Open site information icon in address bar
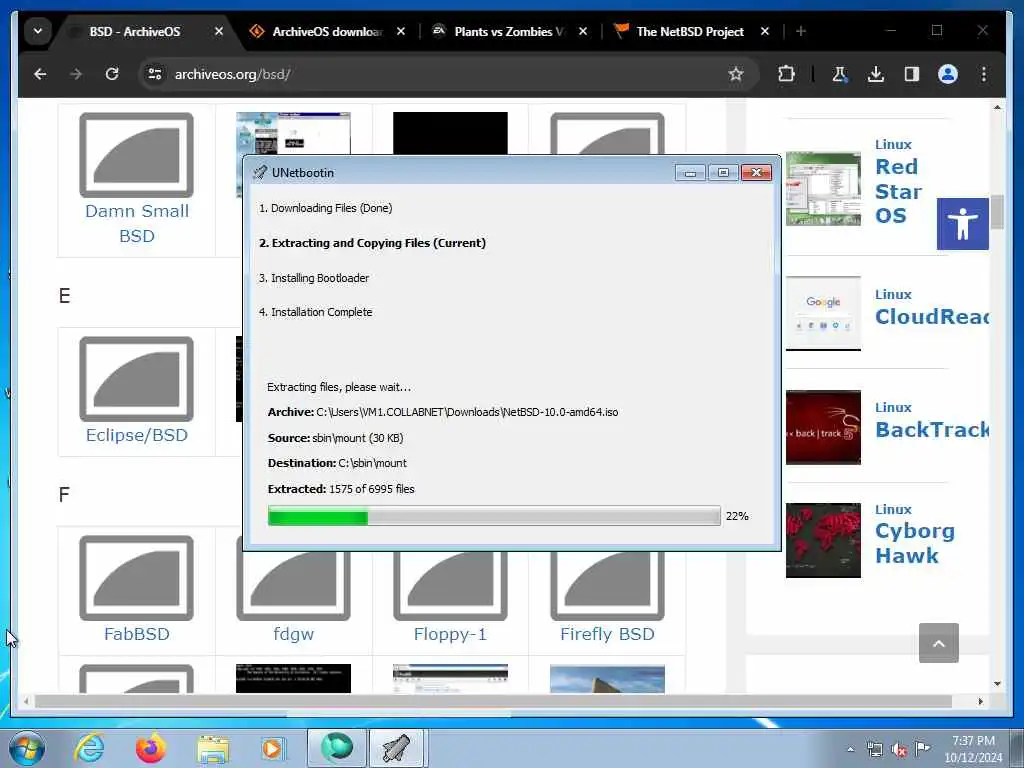 tap(155, 74)
